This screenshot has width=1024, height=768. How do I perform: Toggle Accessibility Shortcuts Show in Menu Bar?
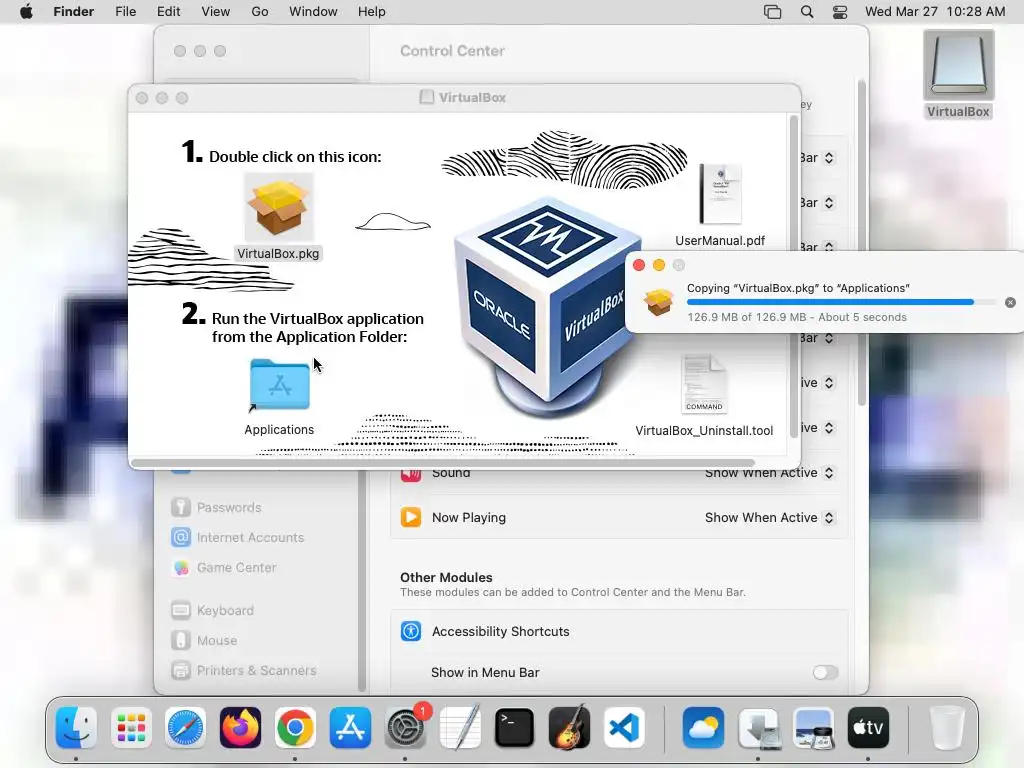825,673
